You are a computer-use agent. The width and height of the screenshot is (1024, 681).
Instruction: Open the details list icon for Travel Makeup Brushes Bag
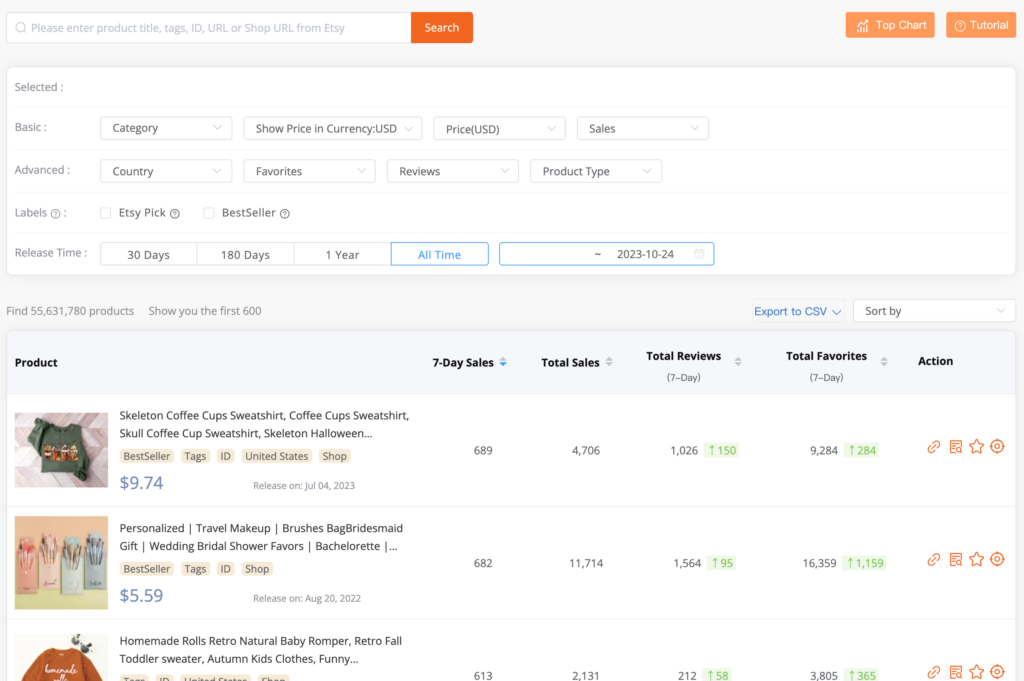(x=955, y=560)
